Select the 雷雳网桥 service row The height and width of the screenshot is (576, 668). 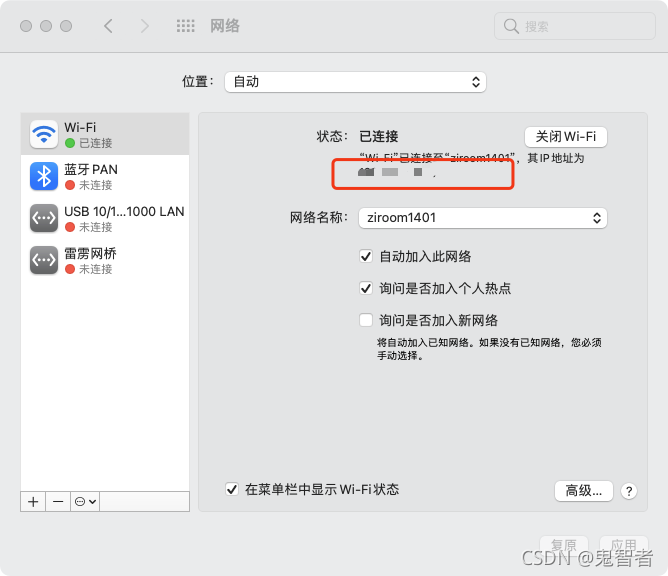pyautogui.click(x=105, y=260)
